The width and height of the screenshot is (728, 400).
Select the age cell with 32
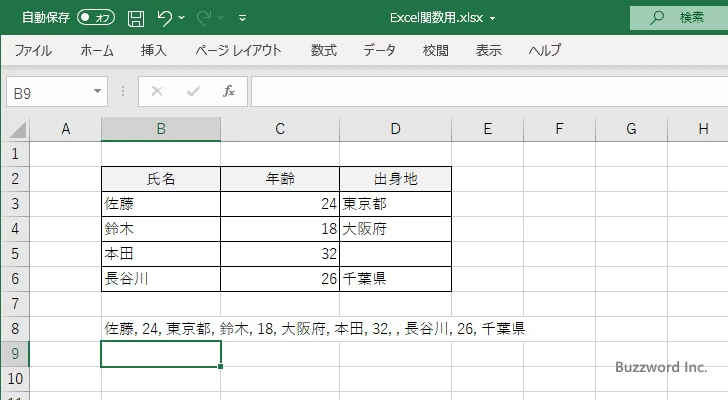pos(280,254)
